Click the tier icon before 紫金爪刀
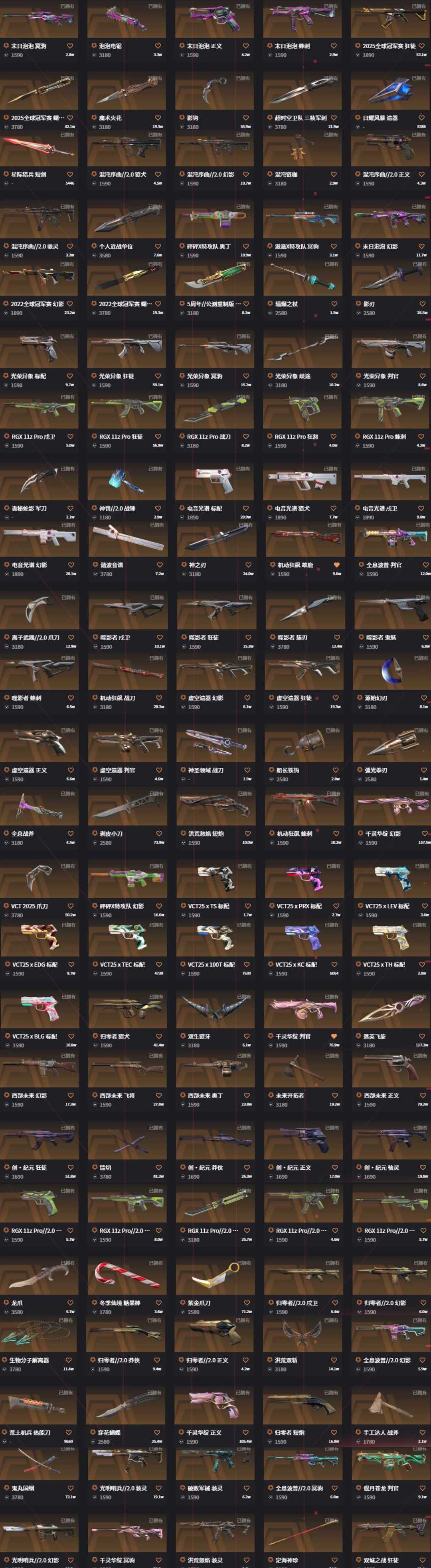Screen dimensions: 431x1568 pos(182,1302)
